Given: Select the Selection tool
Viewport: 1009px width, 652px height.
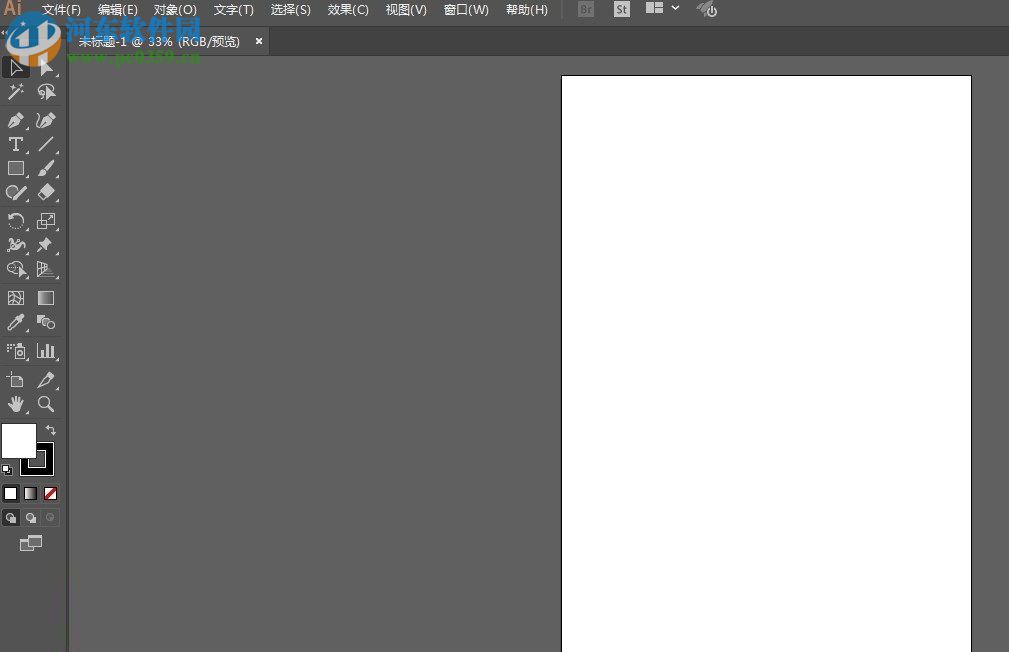Looking at the screenshot, I should [15, 67].
